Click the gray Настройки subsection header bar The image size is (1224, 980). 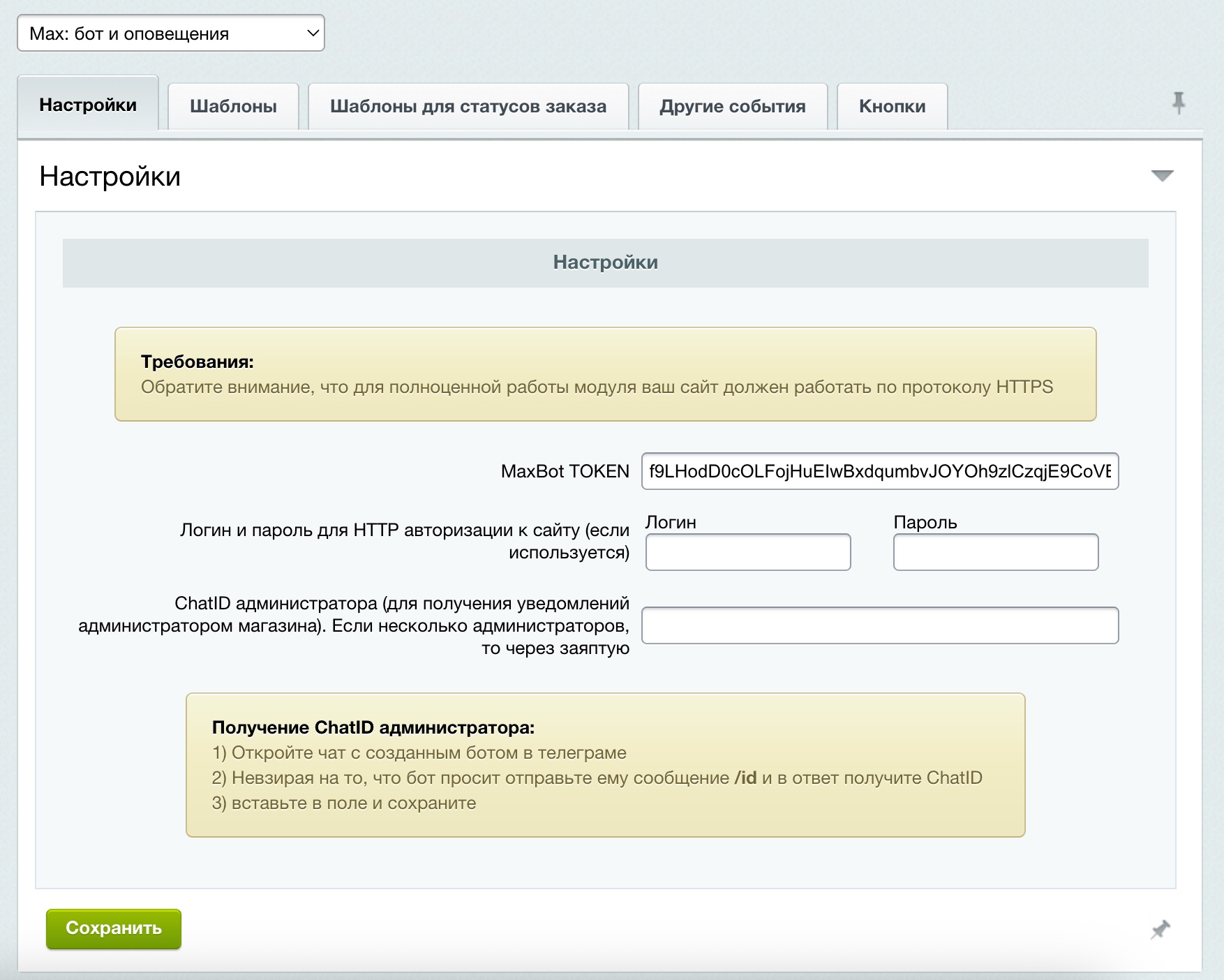coord(605,262)
